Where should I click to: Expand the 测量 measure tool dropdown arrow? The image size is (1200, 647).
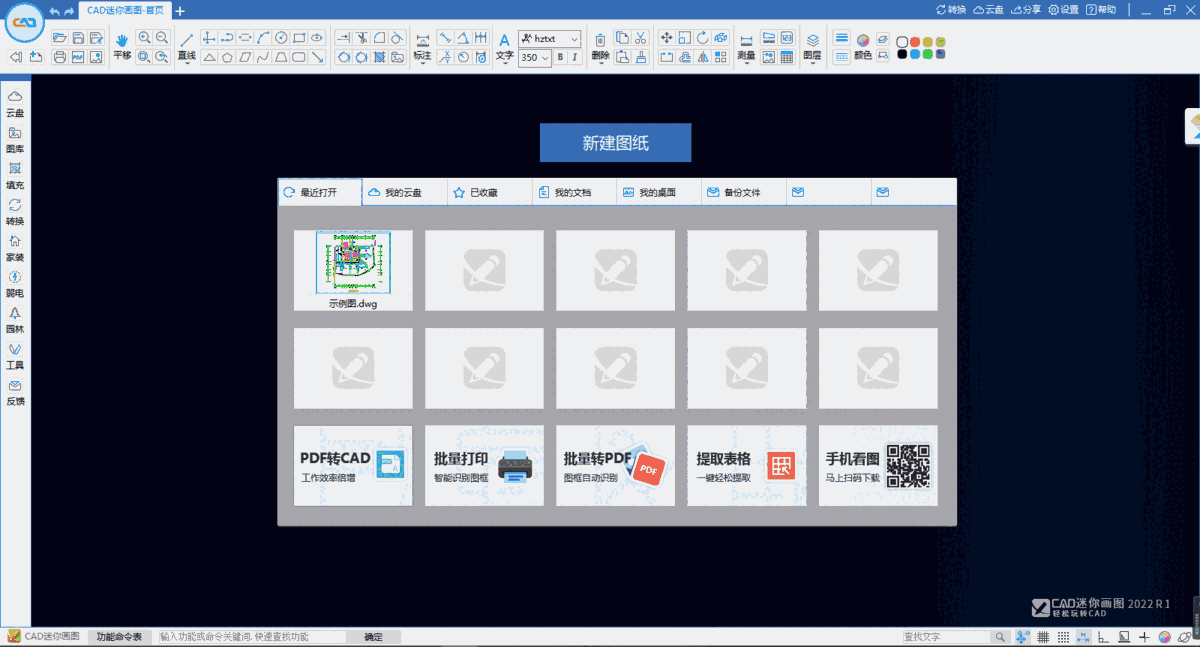click(745, 64)
